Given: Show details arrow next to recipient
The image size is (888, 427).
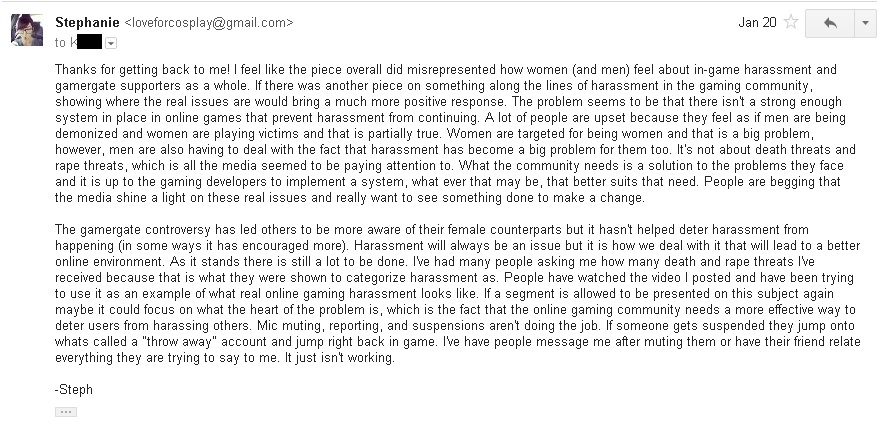Looking at the screenshot, I should click(x=111, y=42).
